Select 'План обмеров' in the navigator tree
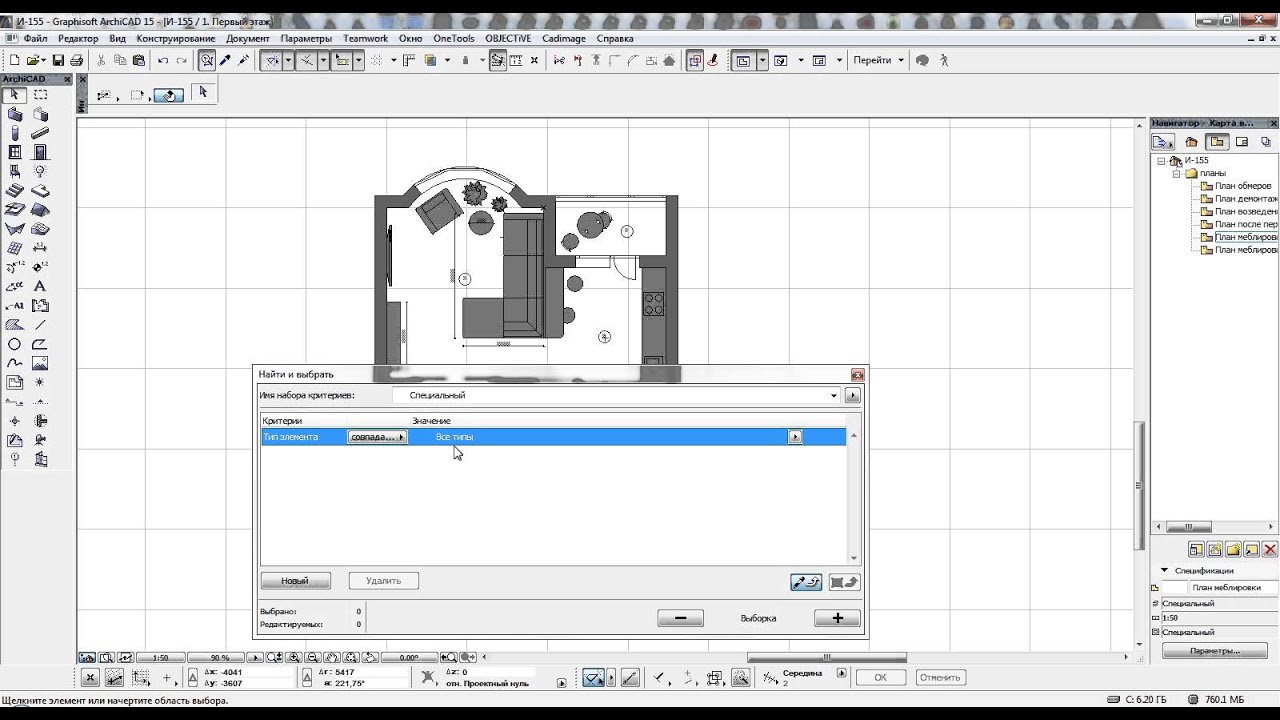Screen dimensions: 1280x720 coord(1242,186)
